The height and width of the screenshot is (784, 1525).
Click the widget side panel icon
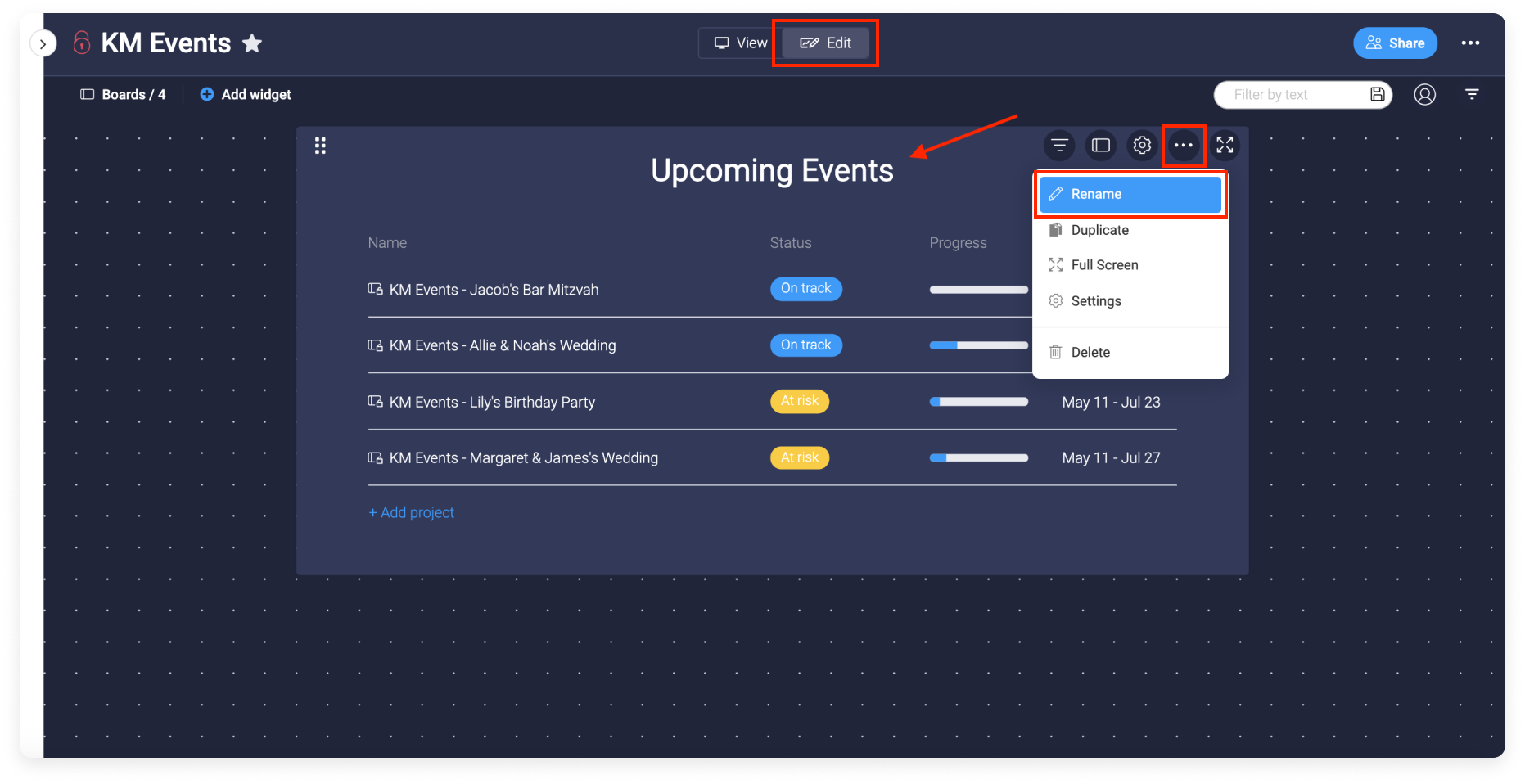pos(1101,146)
